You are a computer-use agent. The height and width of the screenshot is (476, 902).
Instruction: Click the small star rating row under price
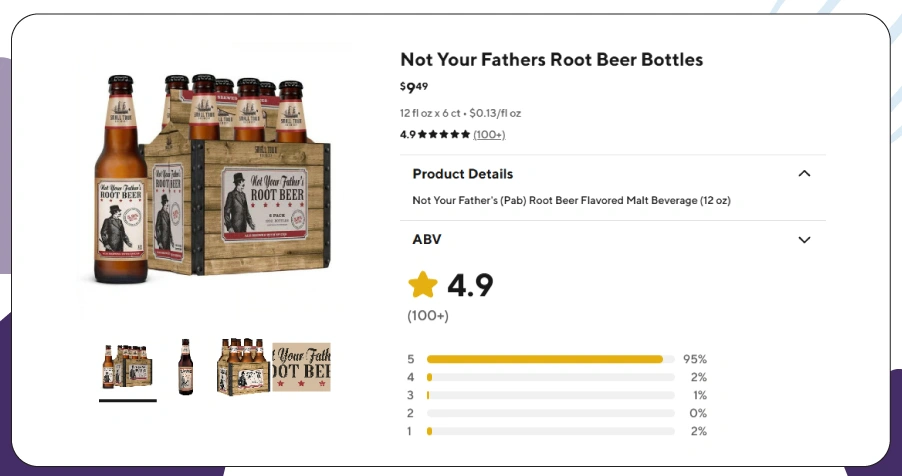tap(443, 135)
